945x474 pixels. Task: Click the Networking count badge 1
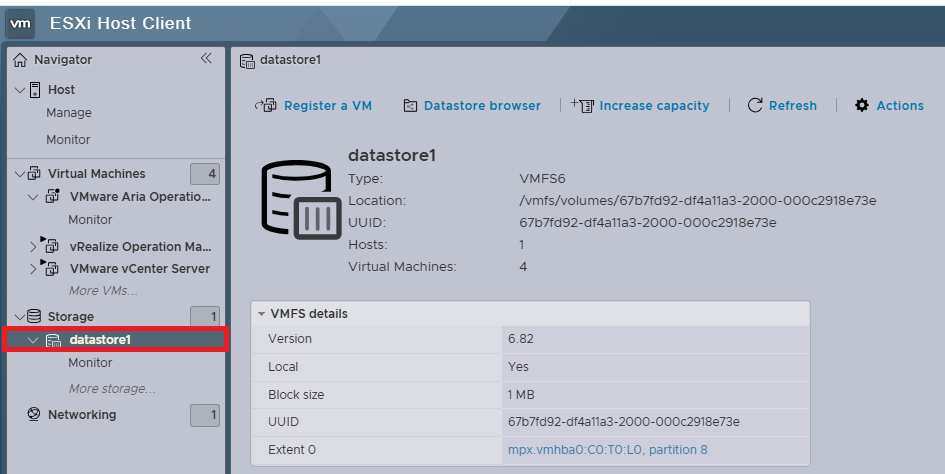click(205, 415)
